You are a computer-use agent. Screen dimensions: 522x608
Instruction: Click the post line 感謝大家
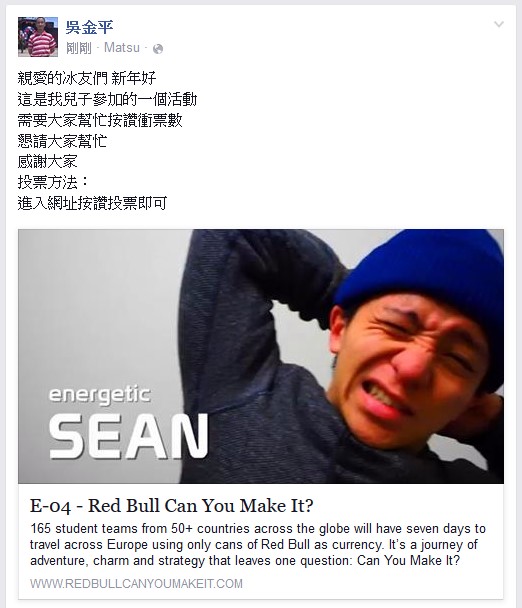pyautogui.click(x=47, y=161)
